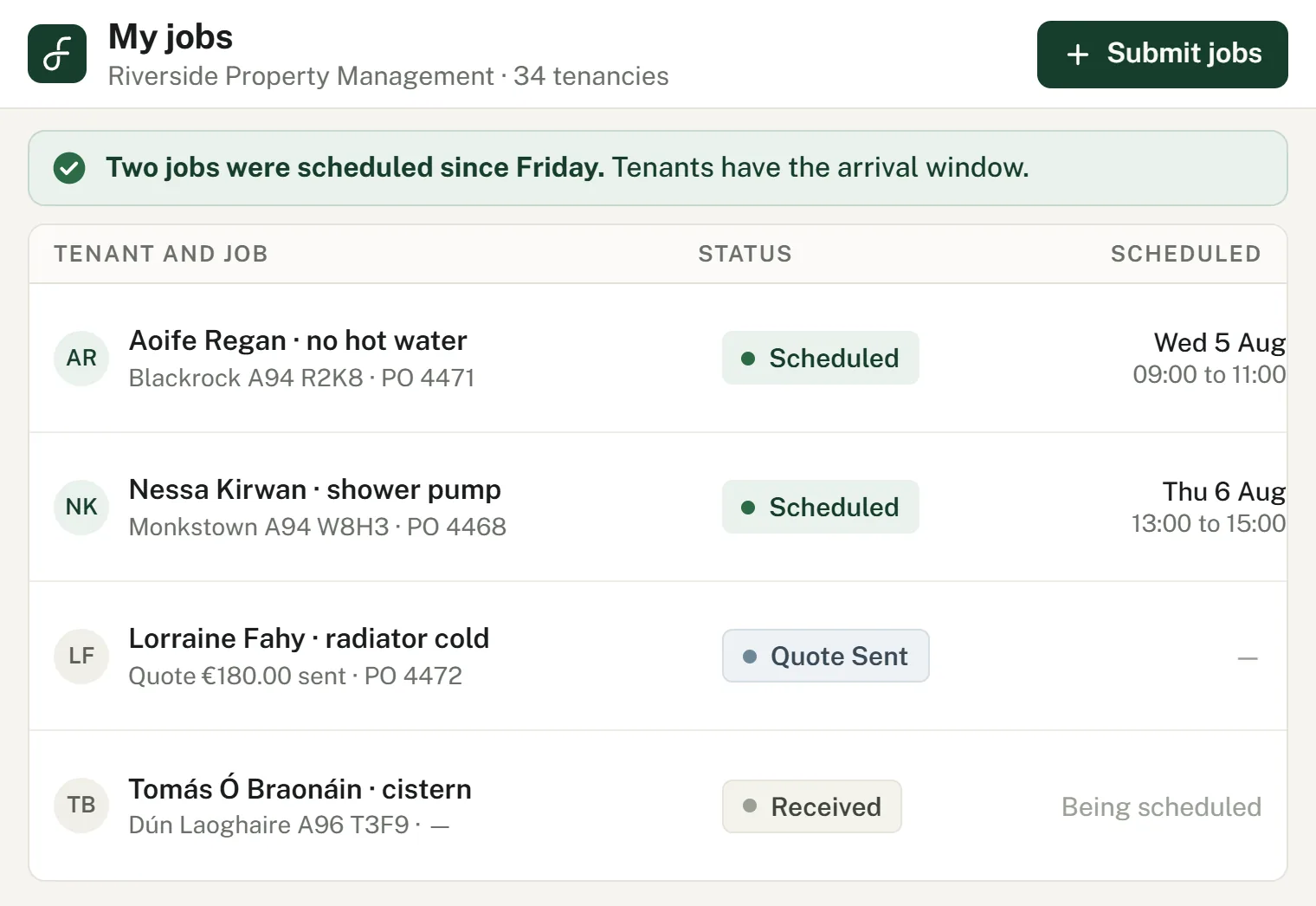Click Scheduled status badge for Aoife Regan
The image size is (1316, 906).
(820, 358)
